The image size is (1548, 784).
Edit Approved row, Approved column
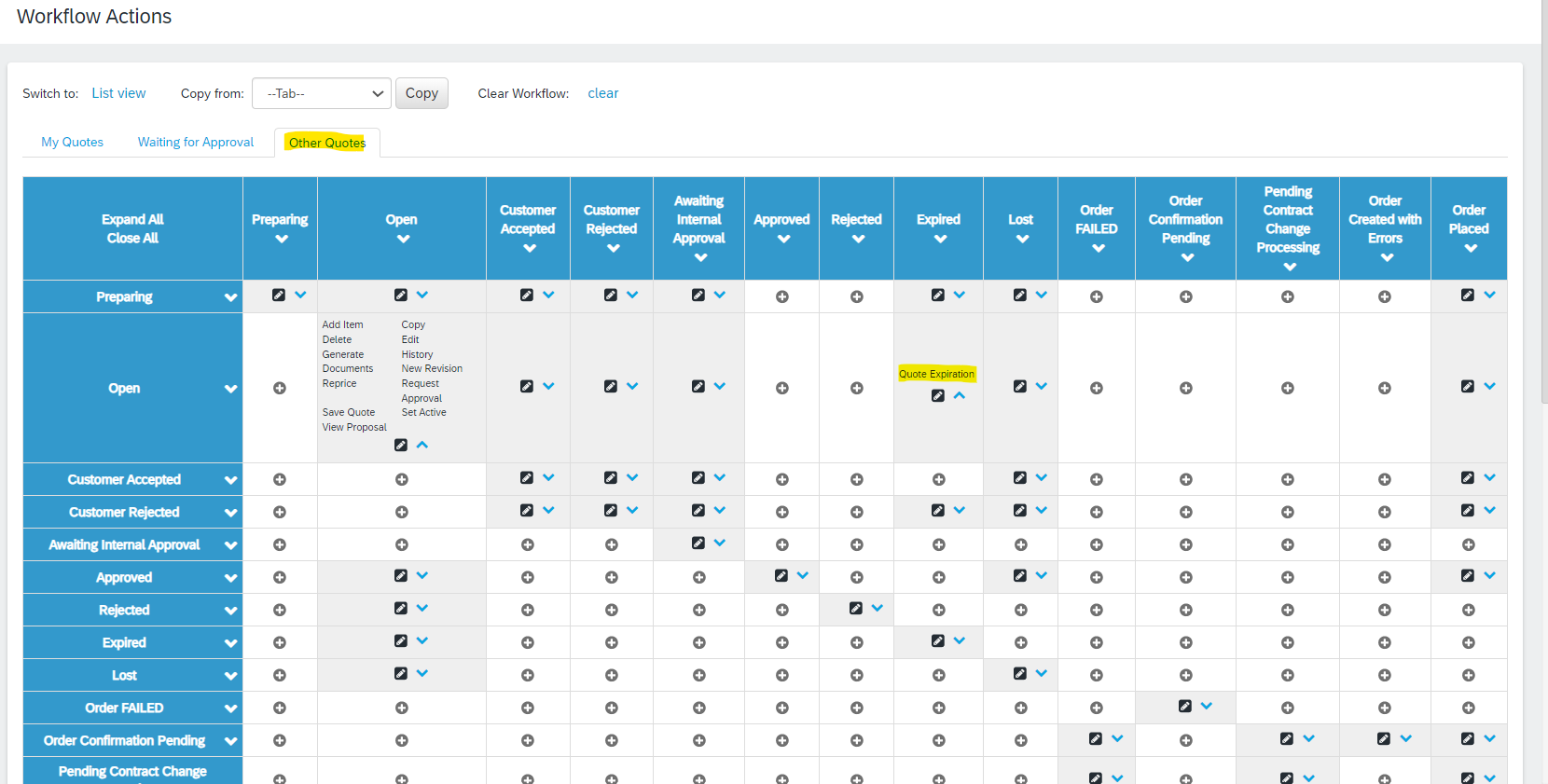point(781,575)
